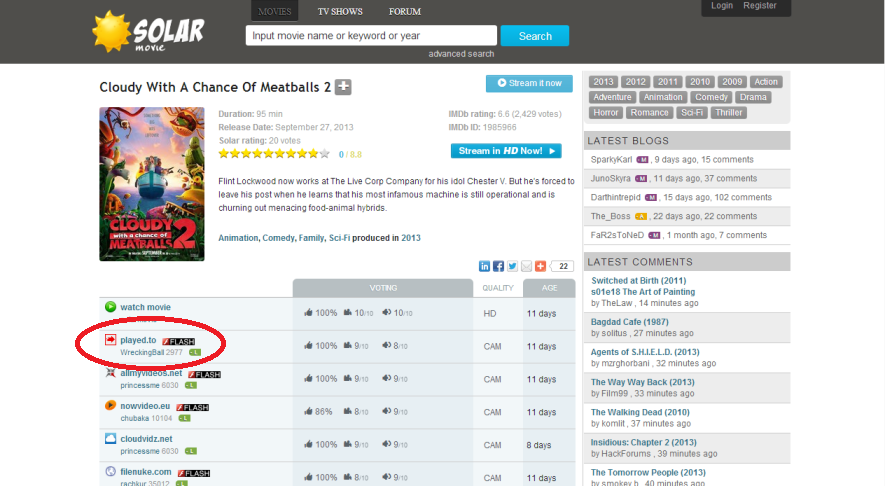Viewport: 885px width, 486px height.
Task: Share via email envelope icon
Action: point(526,266)
